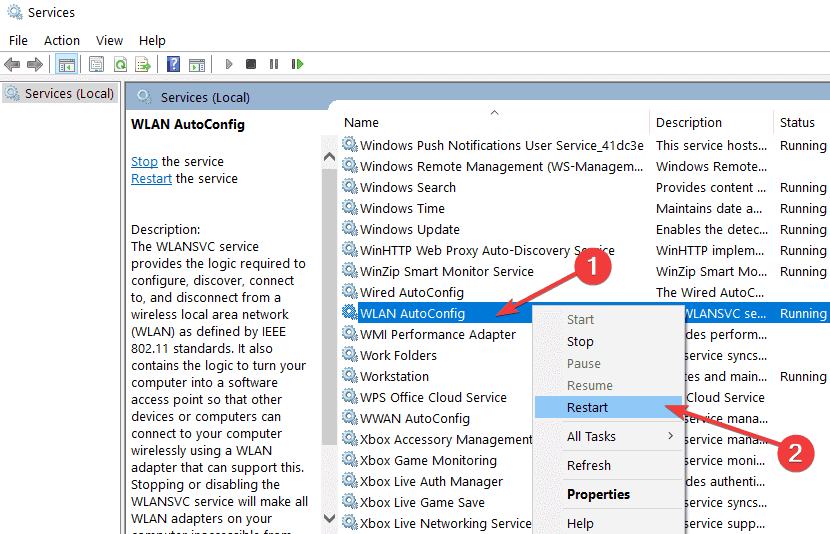Click Services (Local) pane header
Viewport: 830px width, 534px height.
205,97
